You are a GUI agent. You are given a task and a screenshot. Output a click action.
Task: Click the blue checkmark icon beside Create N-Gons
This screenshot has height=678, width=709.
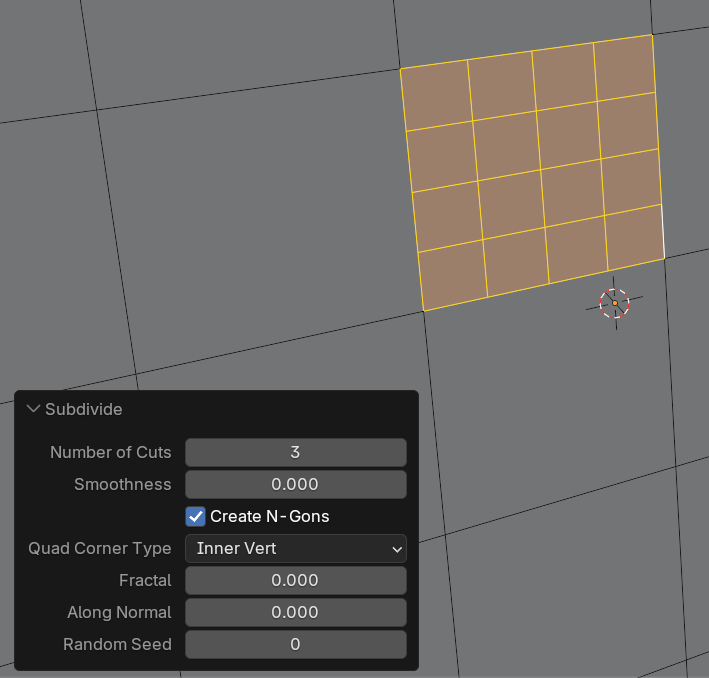click(x=195, y=517)
